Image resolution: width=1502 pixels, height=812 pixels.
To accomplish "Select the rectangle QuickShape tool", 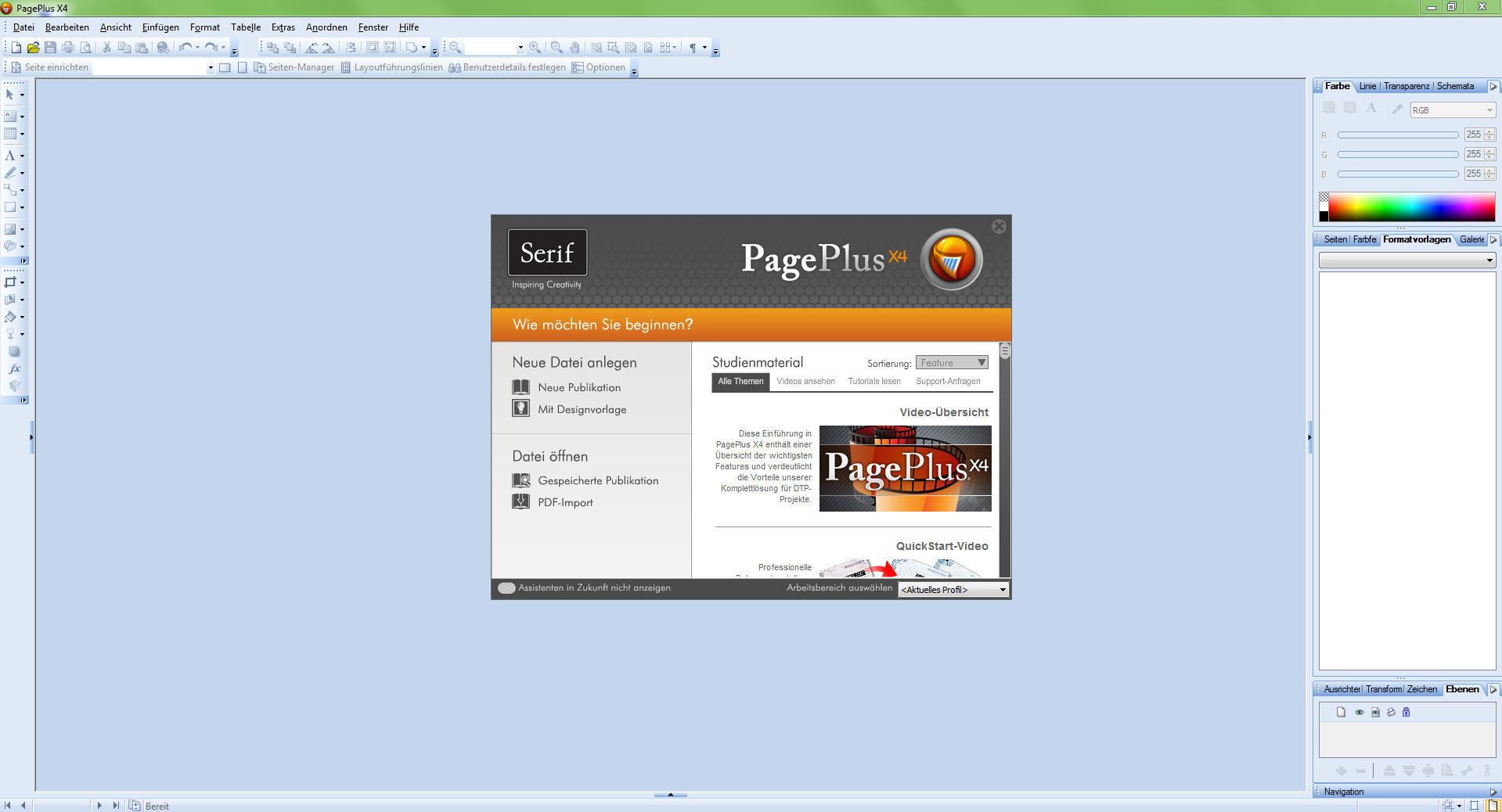I will coord(10,207).
